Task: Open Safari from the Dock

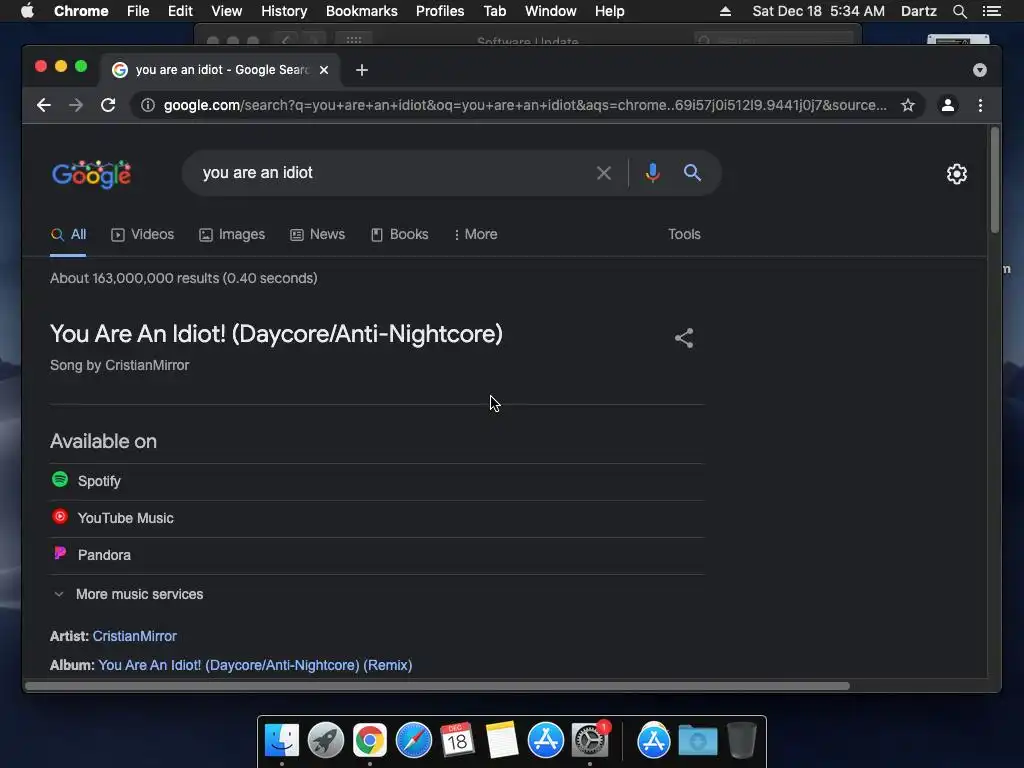Action: [413, 741]
